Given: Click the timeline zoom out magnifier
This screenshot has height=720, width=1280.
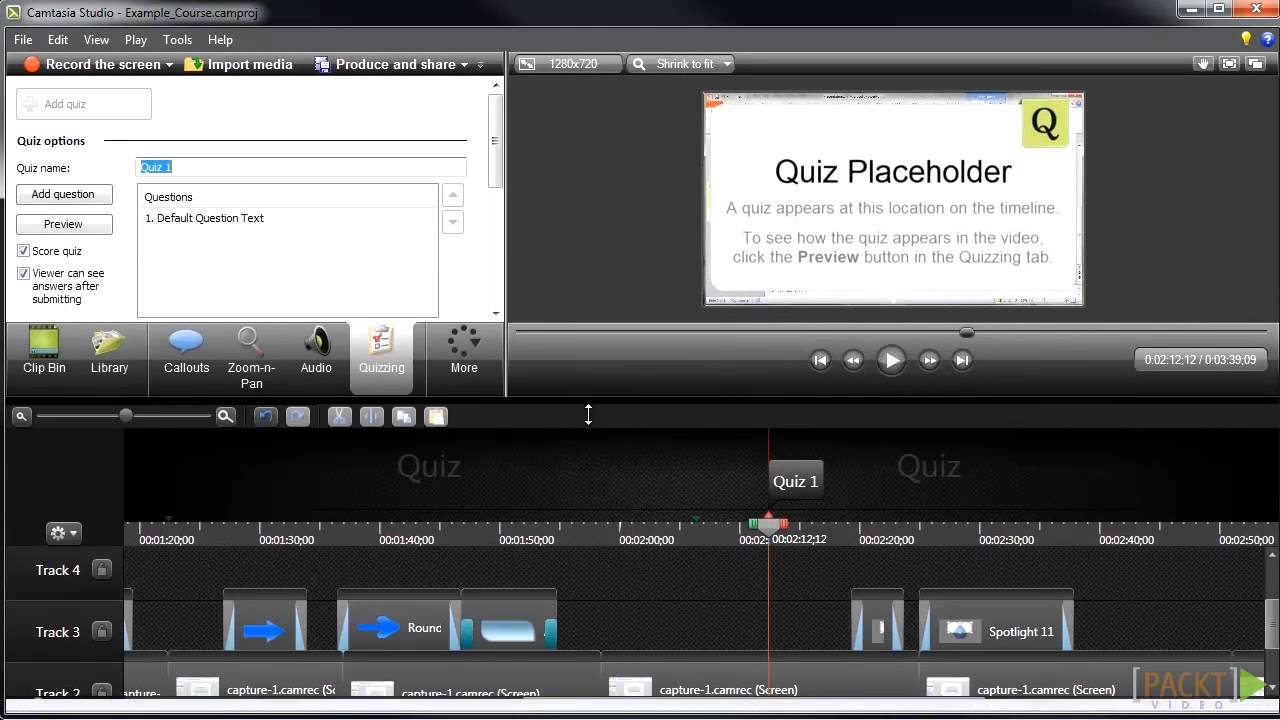Looking at the screenshot, I should 21,416.
